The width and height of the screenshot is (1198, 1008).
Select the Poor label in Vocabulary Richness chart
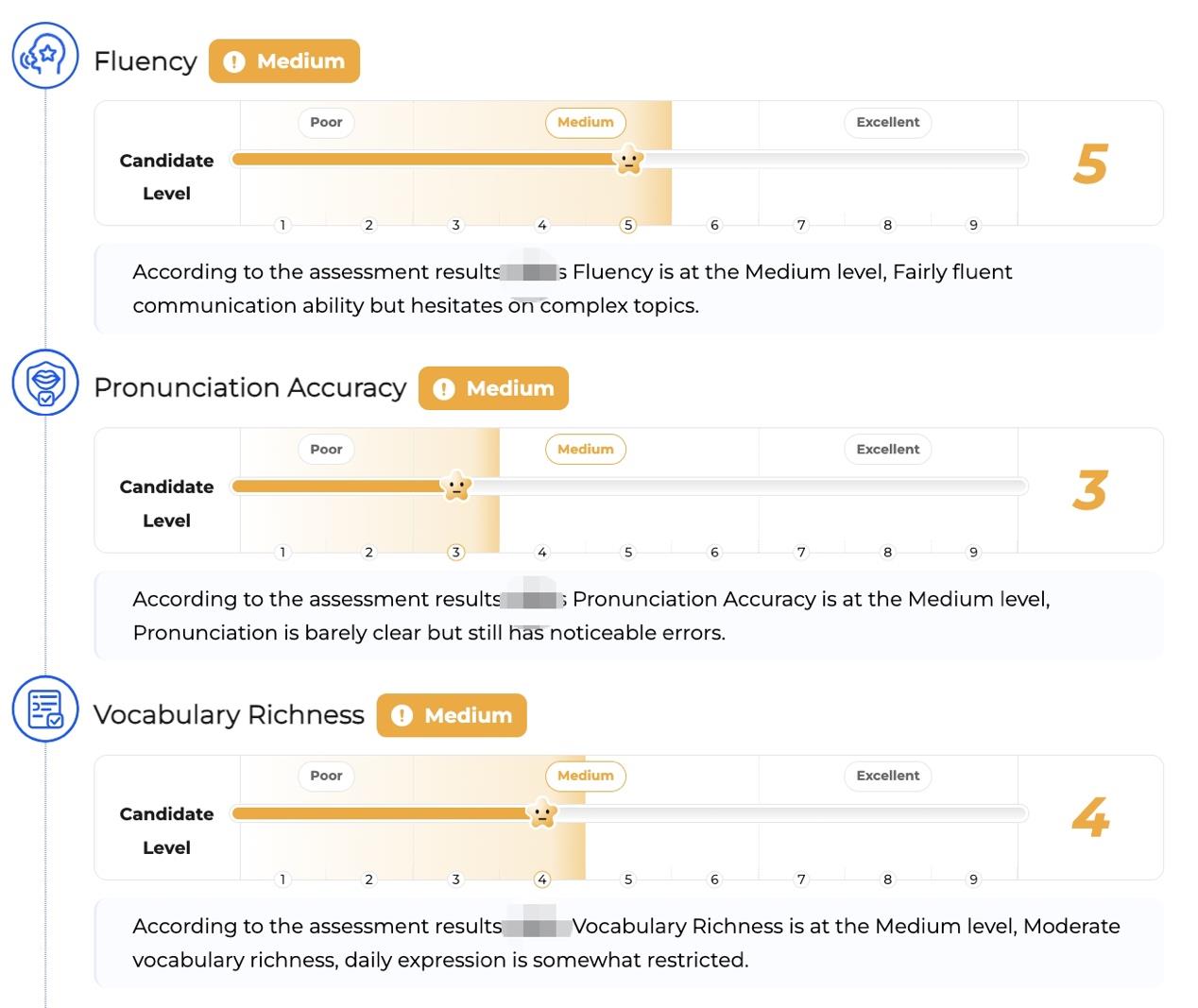(x=326, y=776)
